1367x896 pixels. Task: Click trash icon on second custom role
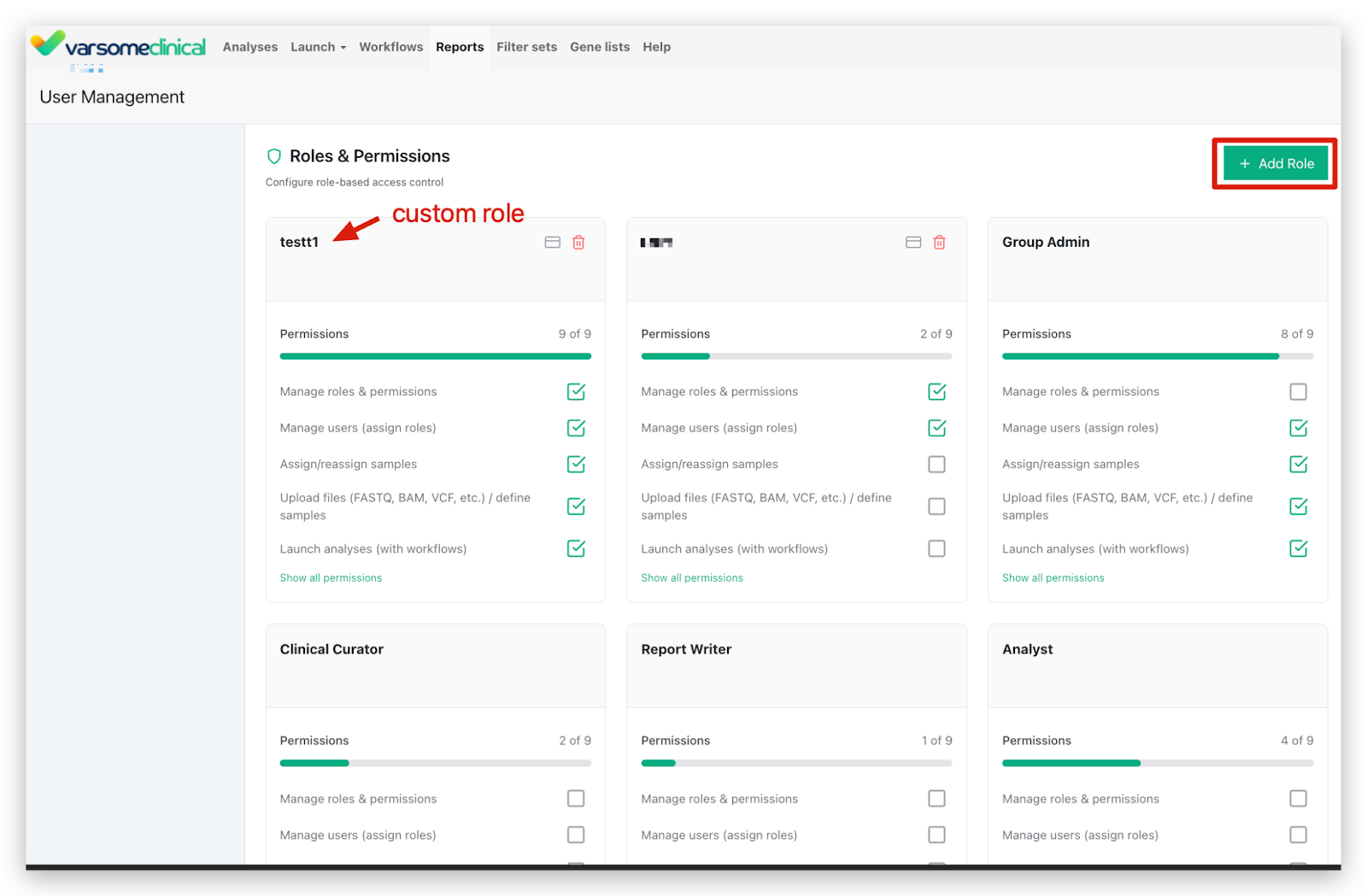pyautogui.click(x=939, y=243)
